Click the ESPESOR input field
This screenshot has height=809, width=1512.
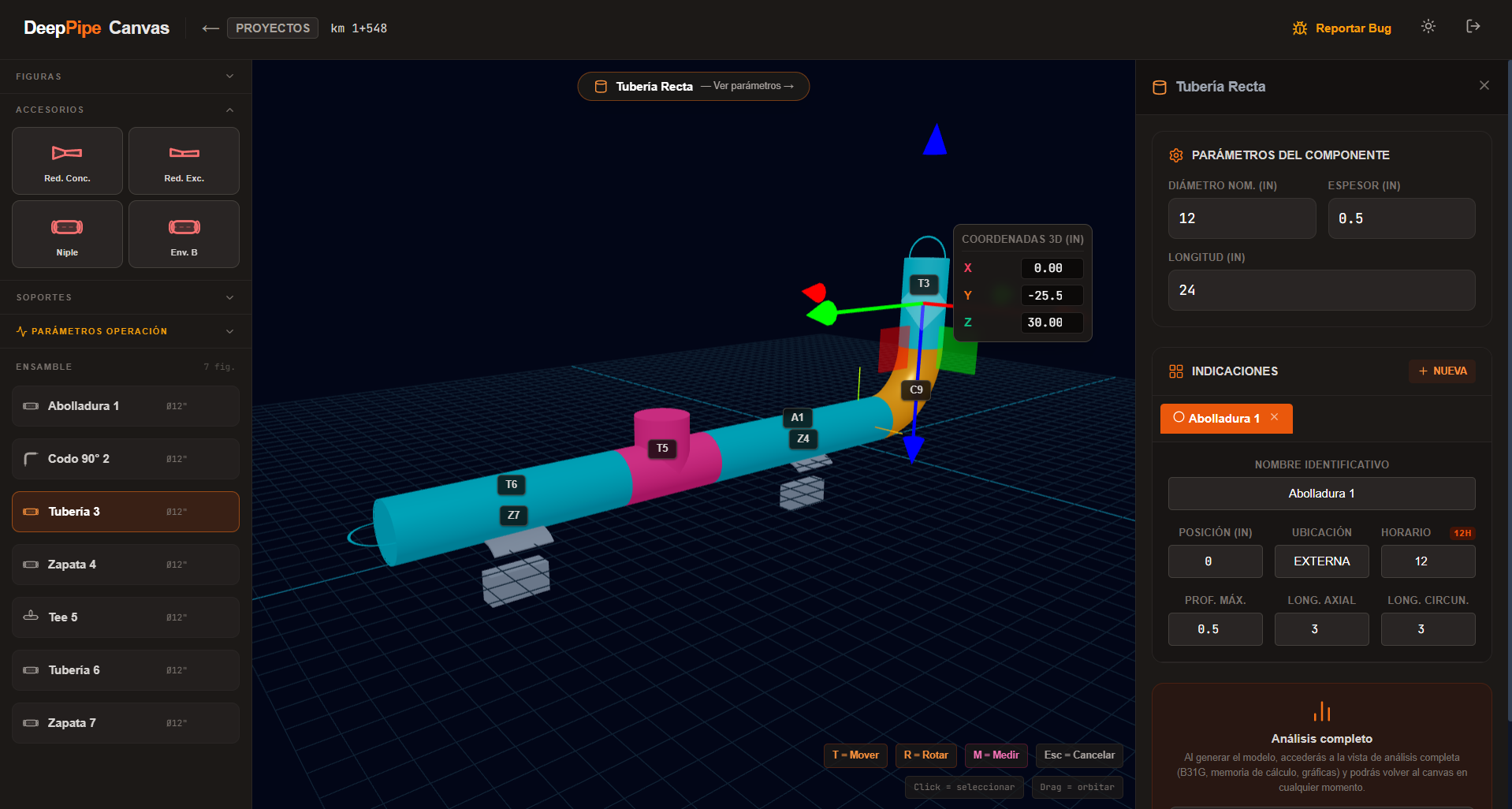click(1401, 218)
